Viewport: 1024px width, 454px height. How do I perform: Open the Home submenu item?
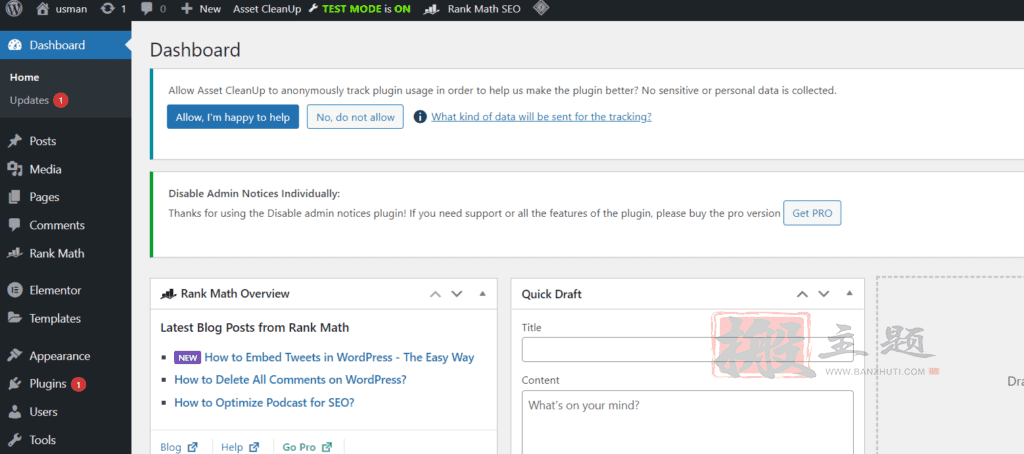click(25, 77)
